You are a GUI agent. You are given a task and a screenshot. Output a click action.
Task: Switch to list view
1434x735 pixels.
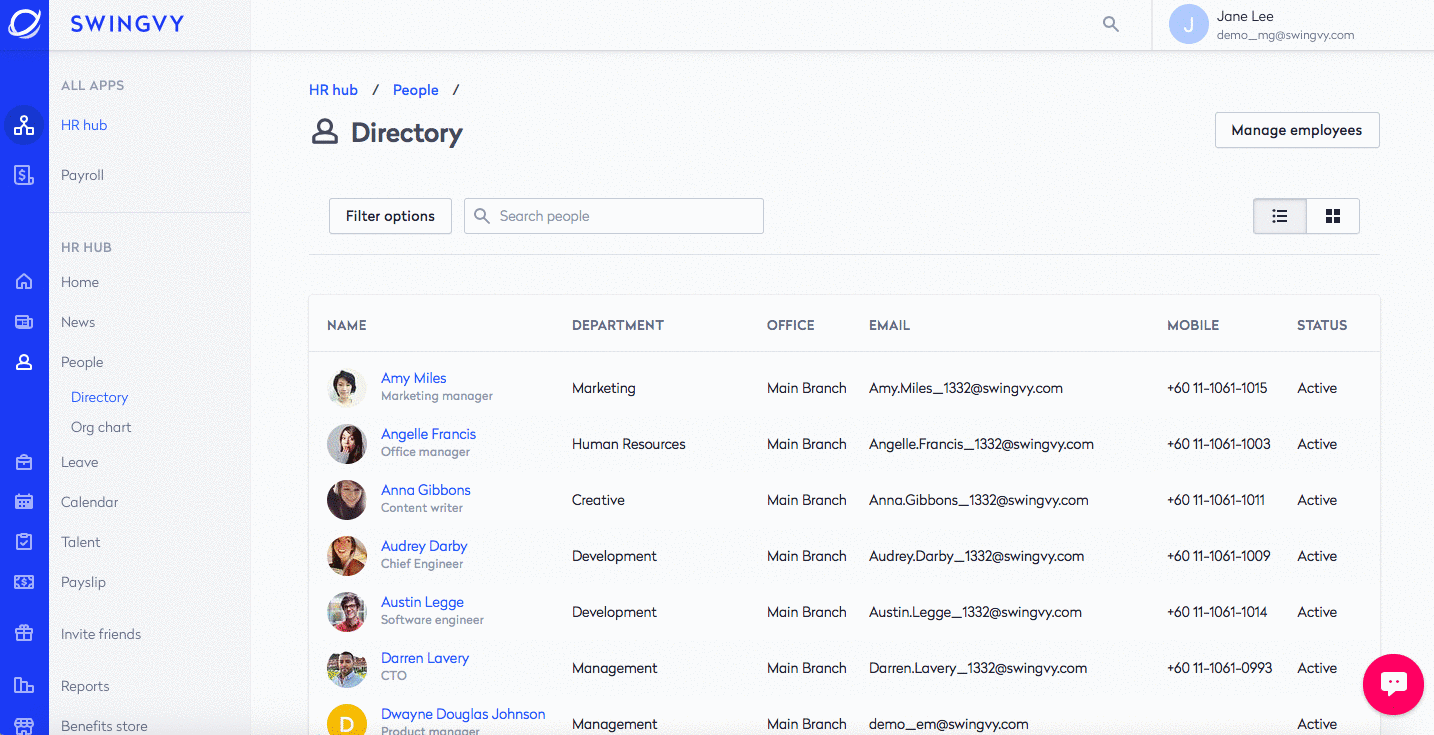[1280, 216]
